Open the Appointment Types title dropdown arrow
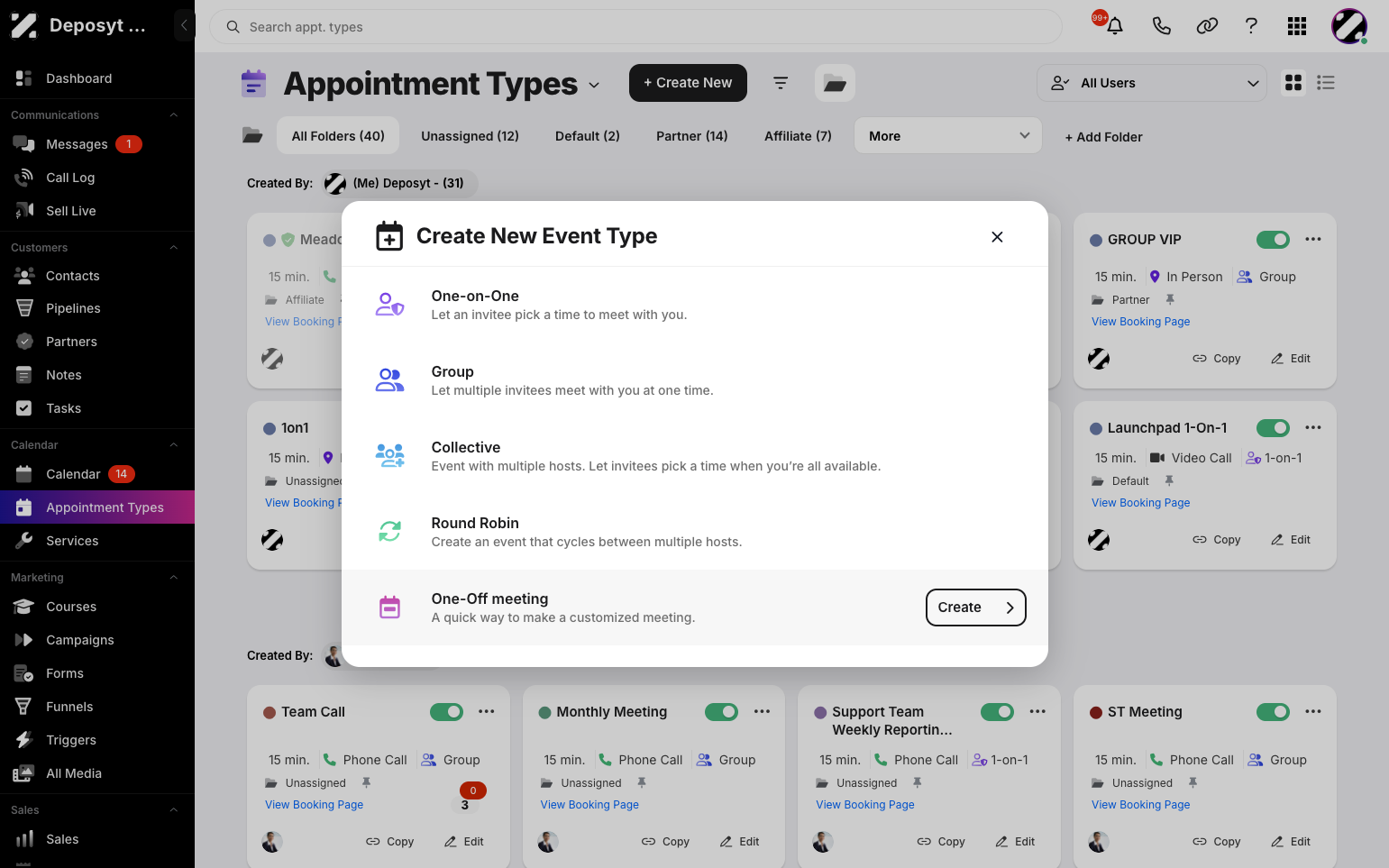This screenshot has height=868, width=1389. (594, 85)
